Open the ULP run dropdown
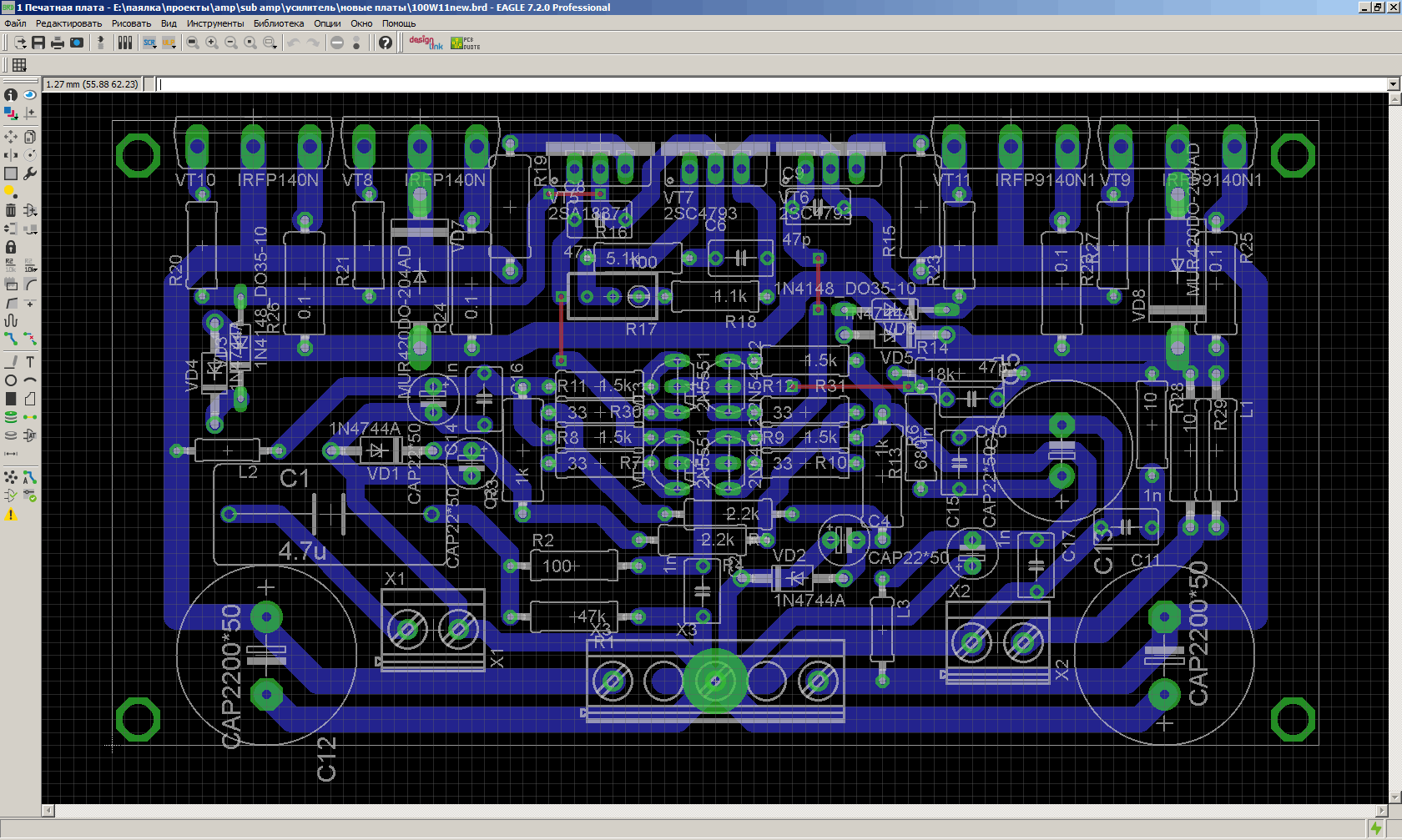1402x840 pixels. [x=169, y=43]
